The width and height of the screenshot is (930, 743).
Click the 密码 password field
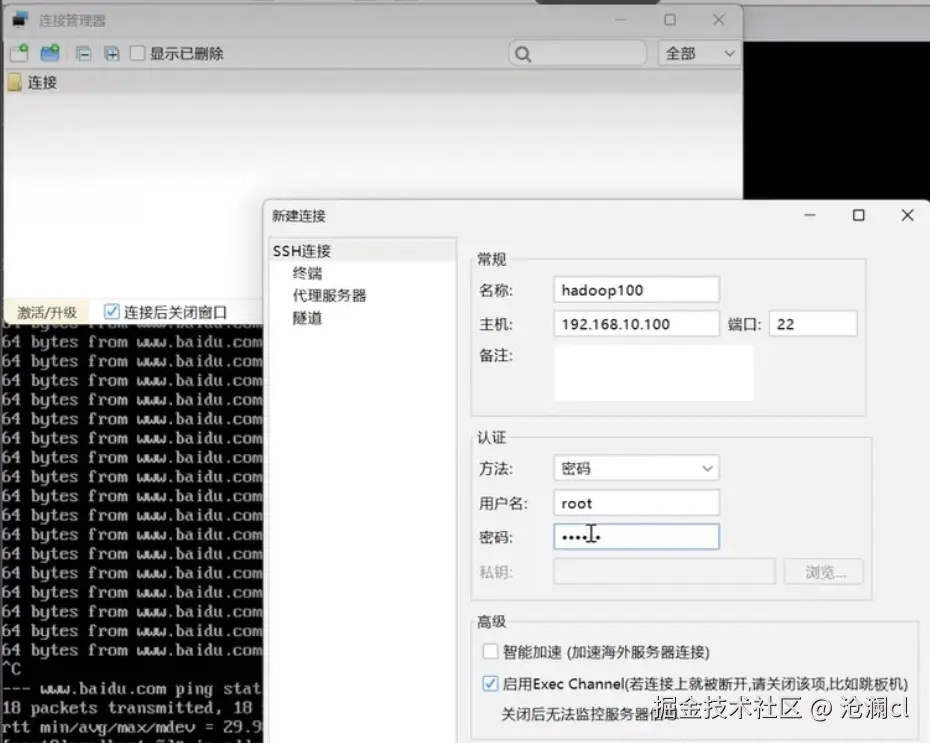click(x=636, y=537)
